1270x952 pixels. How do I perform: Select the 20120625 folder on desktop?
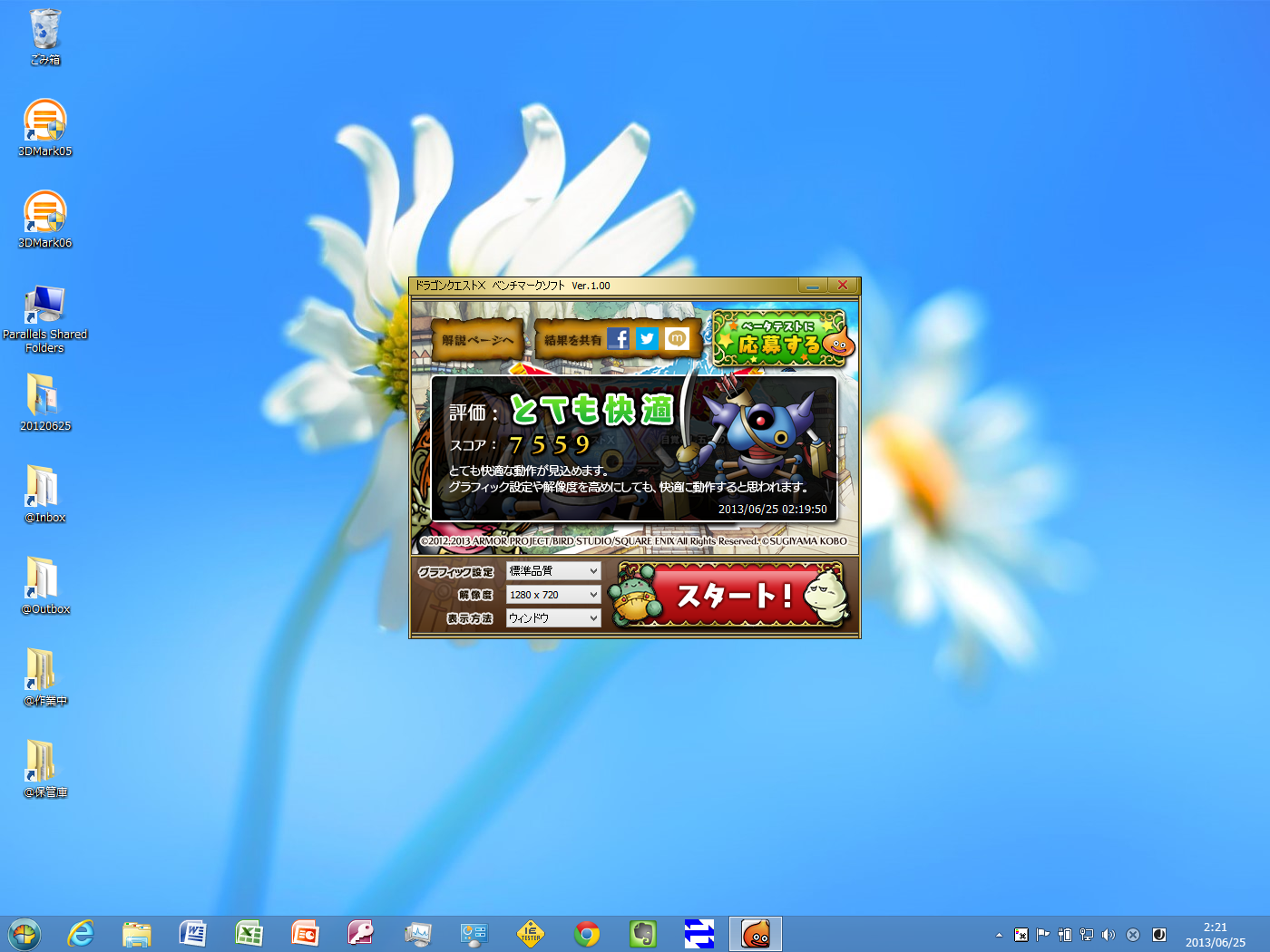(45, 403)
